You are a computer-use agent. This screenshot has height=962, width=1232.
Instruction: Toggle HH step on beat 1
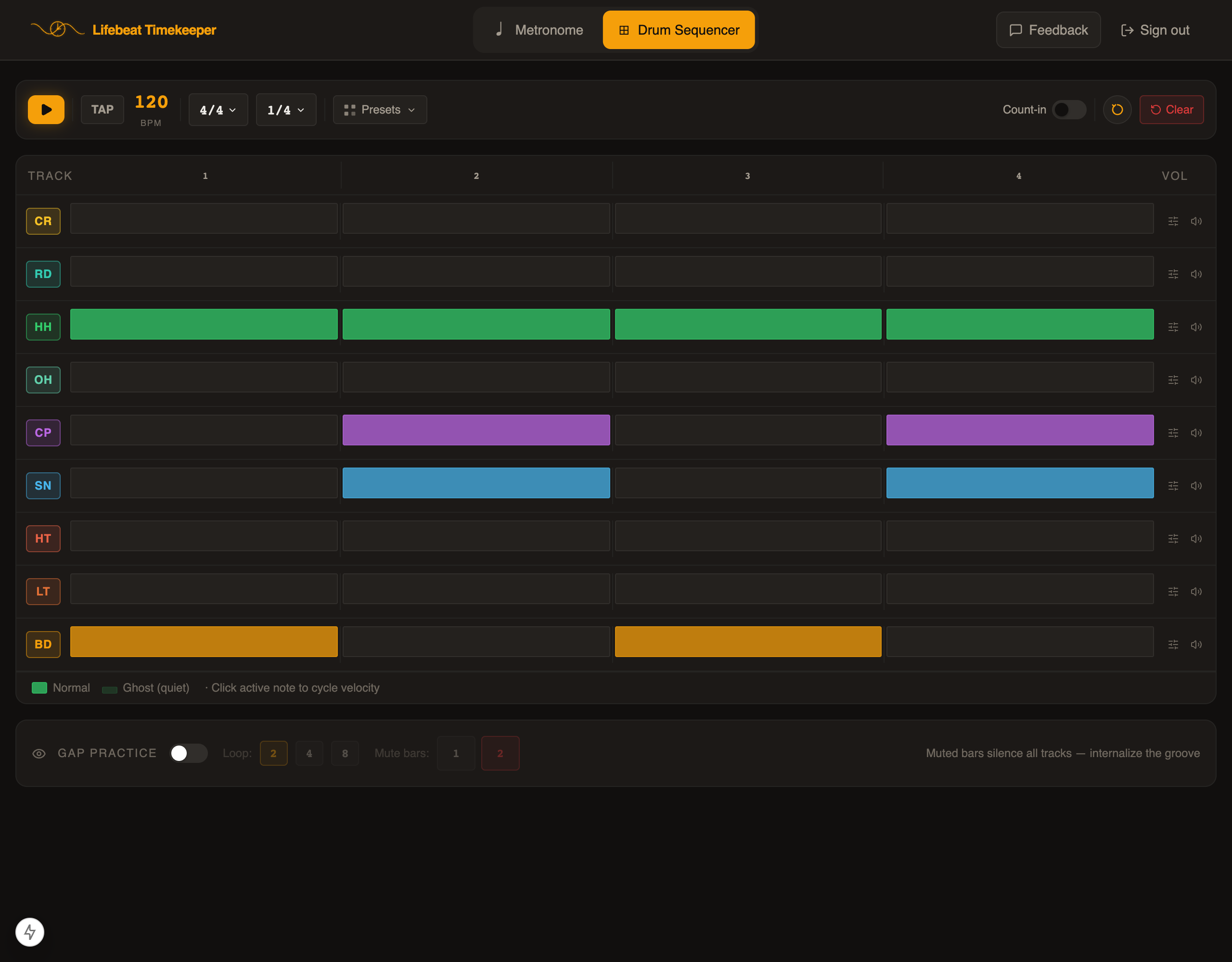point(204,324)
